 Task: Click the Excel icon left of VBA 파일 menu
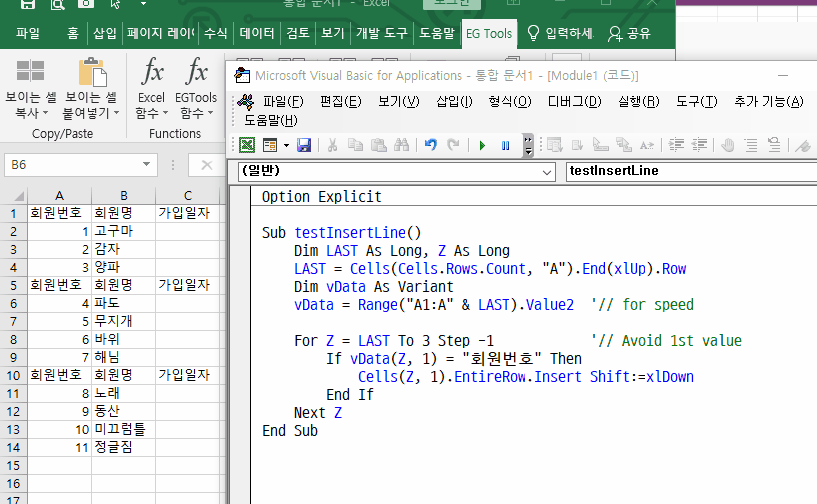(245, 102)
